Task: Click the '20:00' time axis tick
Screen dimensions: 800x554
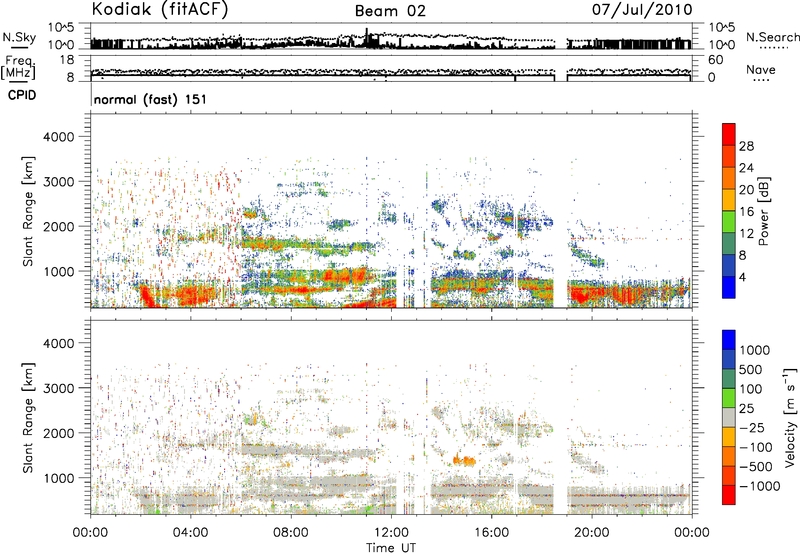Action: [592, 533]
